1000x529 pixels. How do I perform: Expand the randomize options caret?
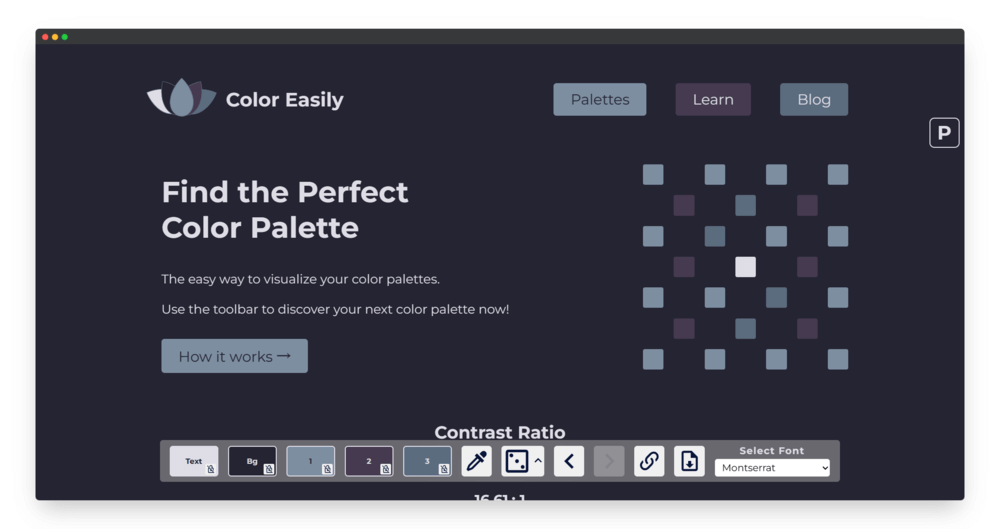[x=538, y=461]
